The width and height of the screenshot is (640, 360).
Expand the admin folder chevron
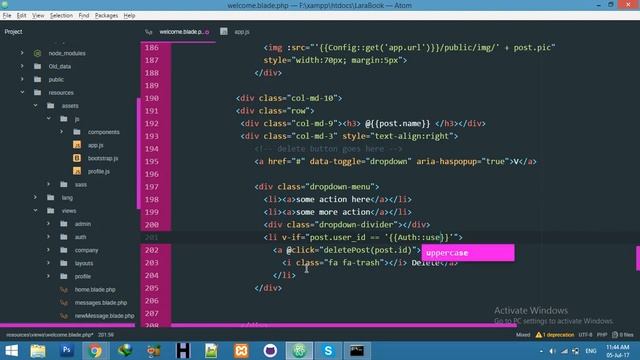48,223
